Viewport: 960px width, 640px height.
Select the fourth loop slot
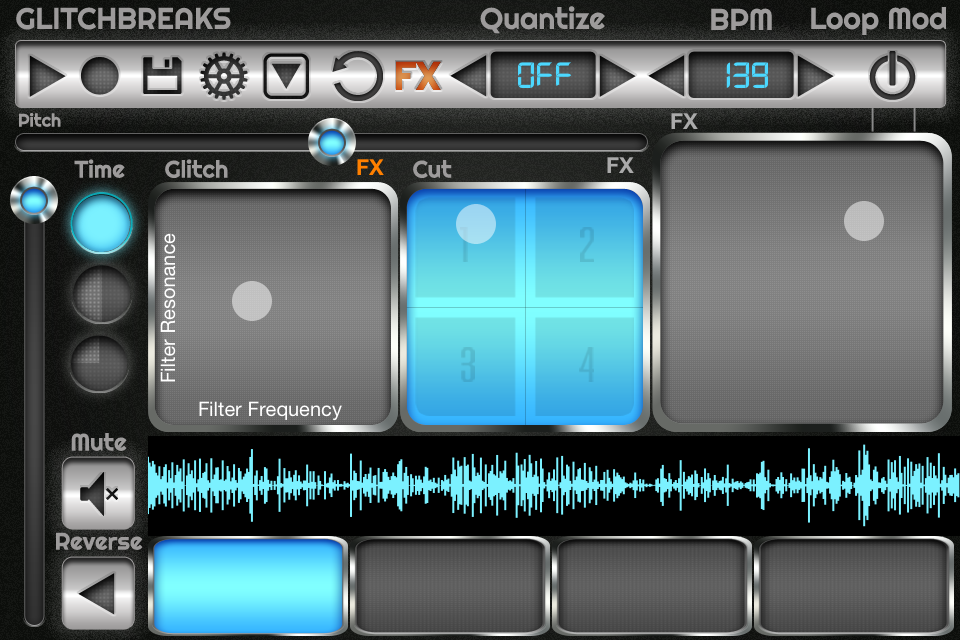click(855, 585)
